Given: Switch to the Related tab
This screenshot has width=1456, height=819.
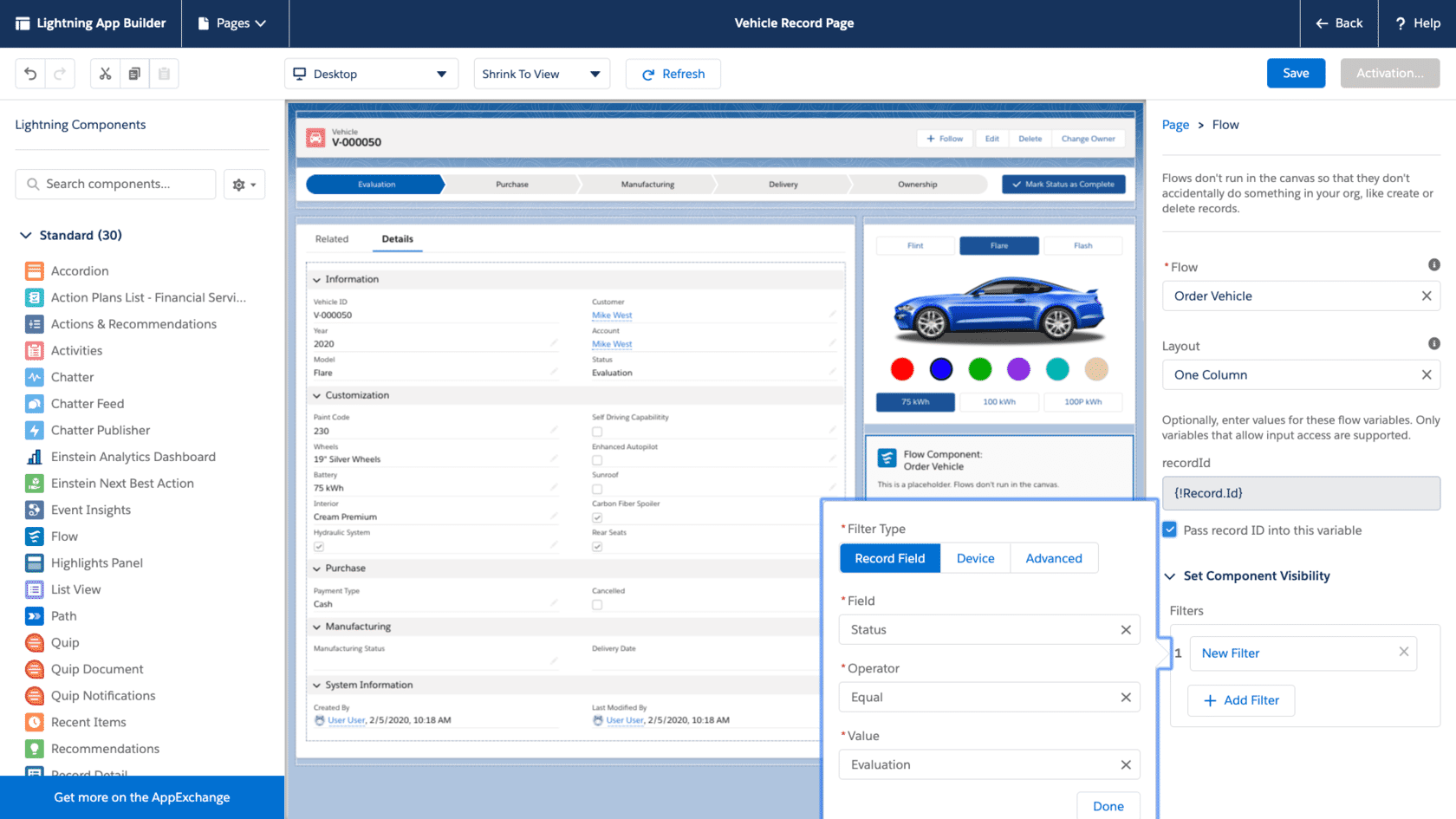Looking at the screenshot, I should coord(332,239).
